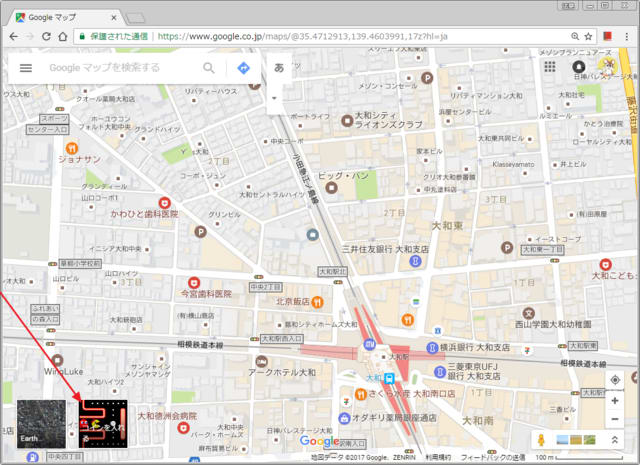This screenshot has width=640, height=465.
Task: Reload the page with the refresh icon
Action: (59, 36)
